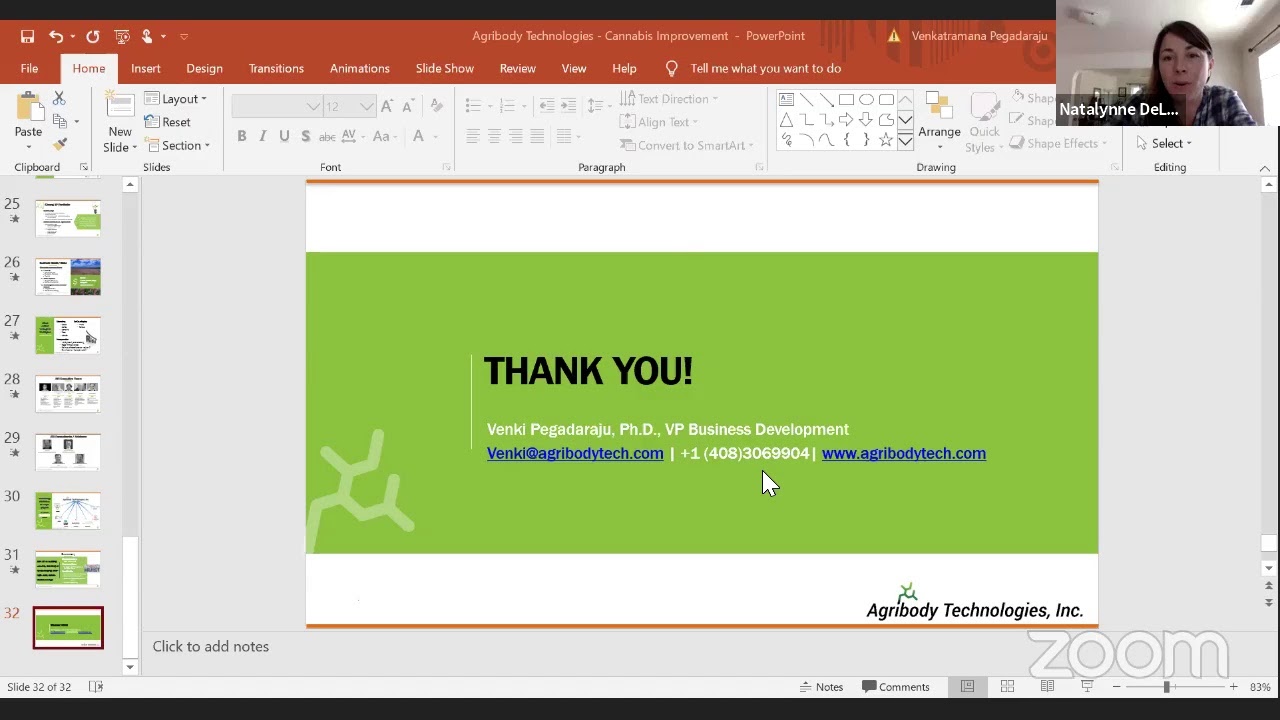
Task: Adjust the zoom slider handle
Action: [x=1166, y=687]
